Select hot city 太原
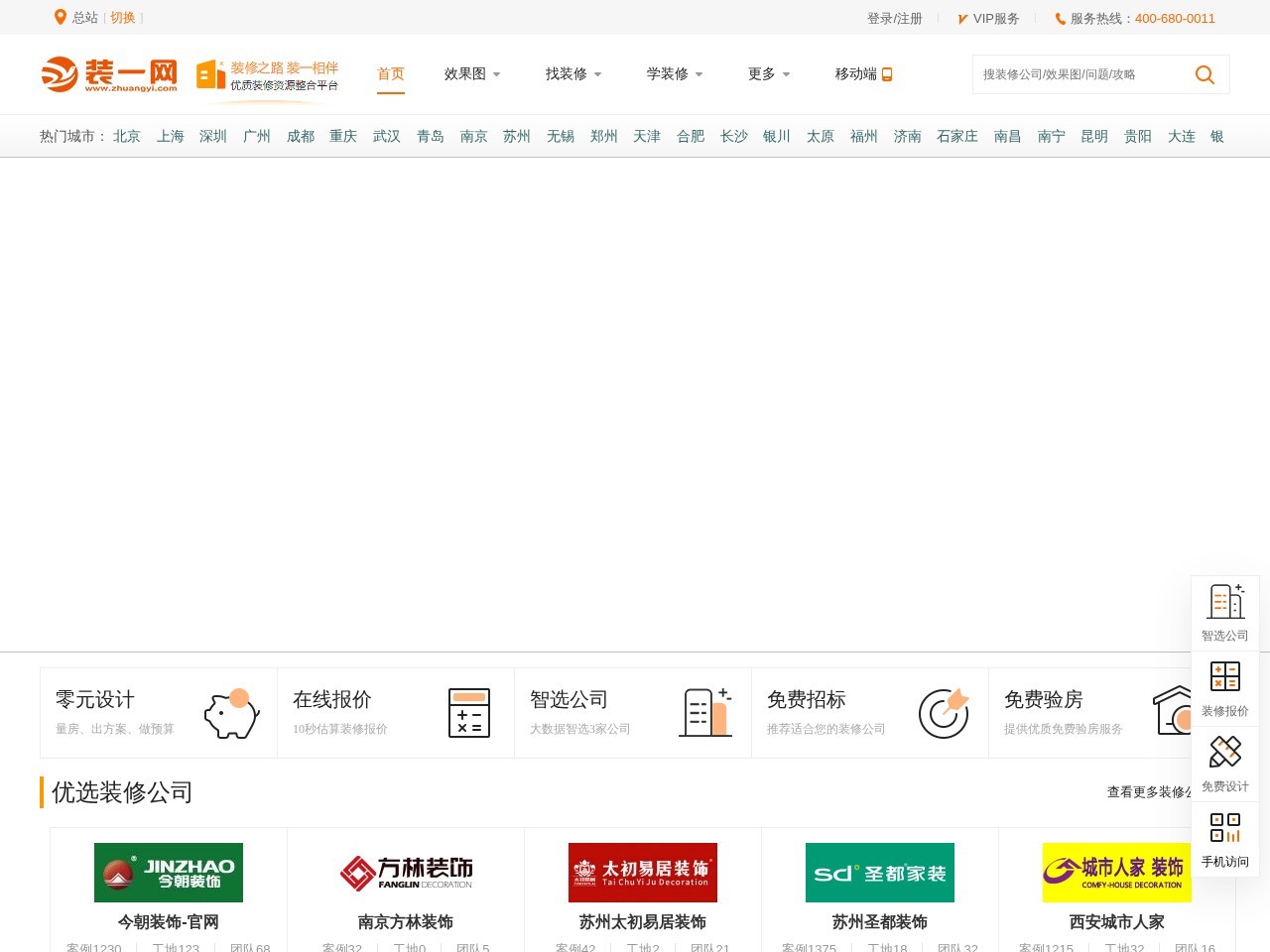The image size is (1270, 952). point(821,137)
